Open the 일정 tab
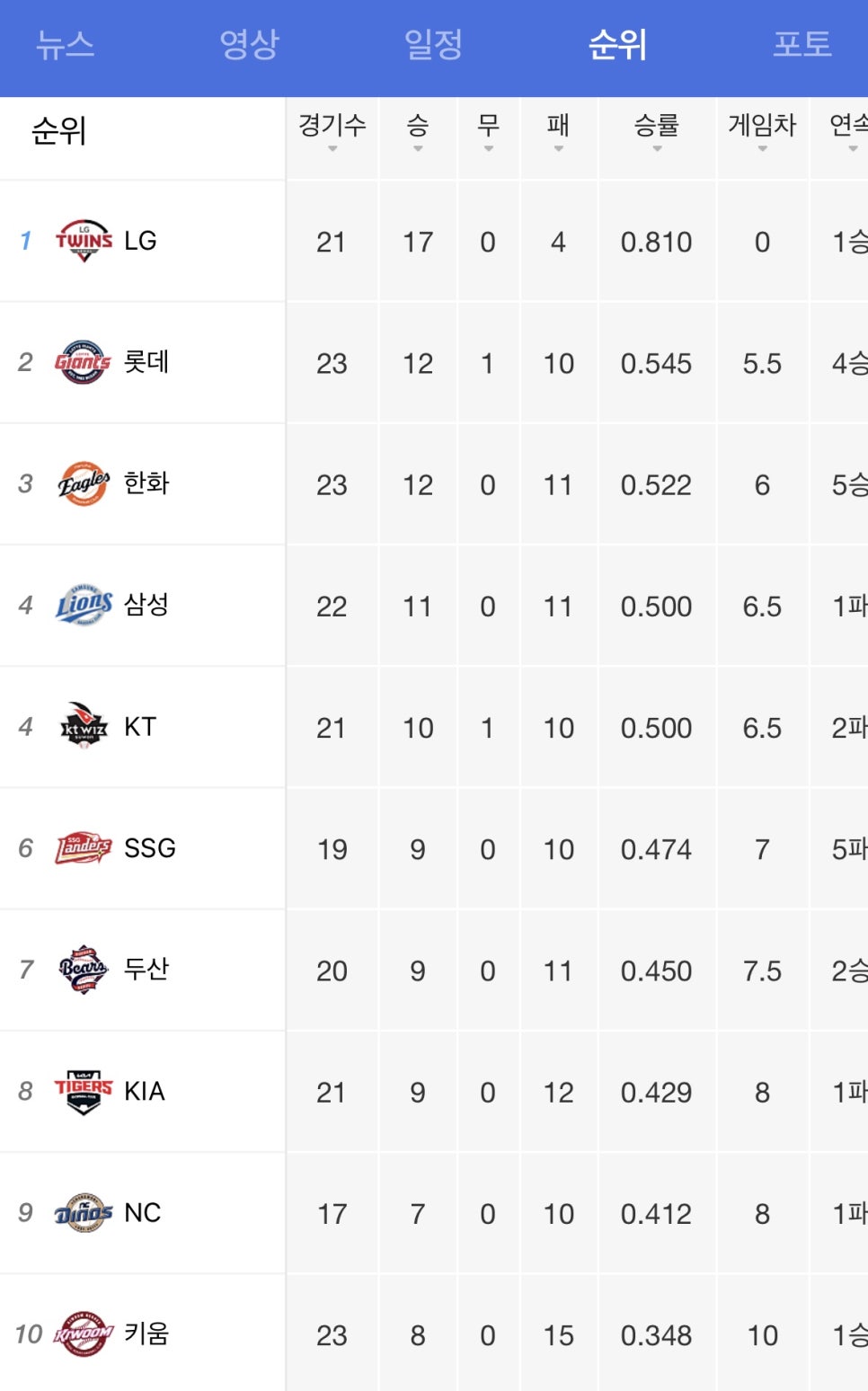Screen dimensions: 868x1391 (x=433, y=44)
